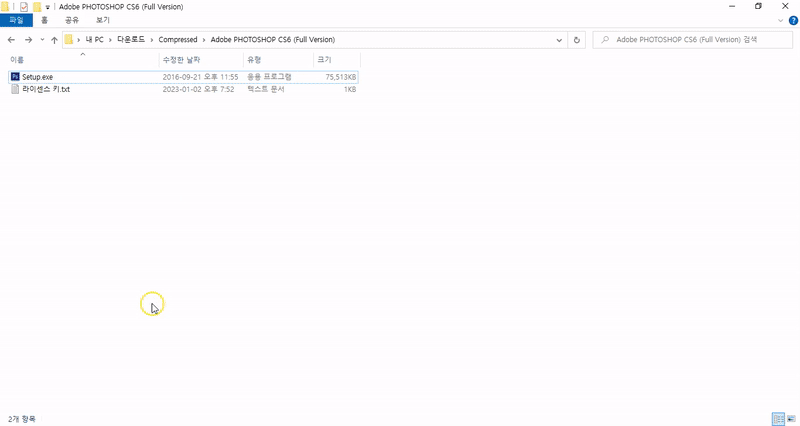Select the Setup.exe file name
This screenshot has height=426, width=800.
(37, 77)
